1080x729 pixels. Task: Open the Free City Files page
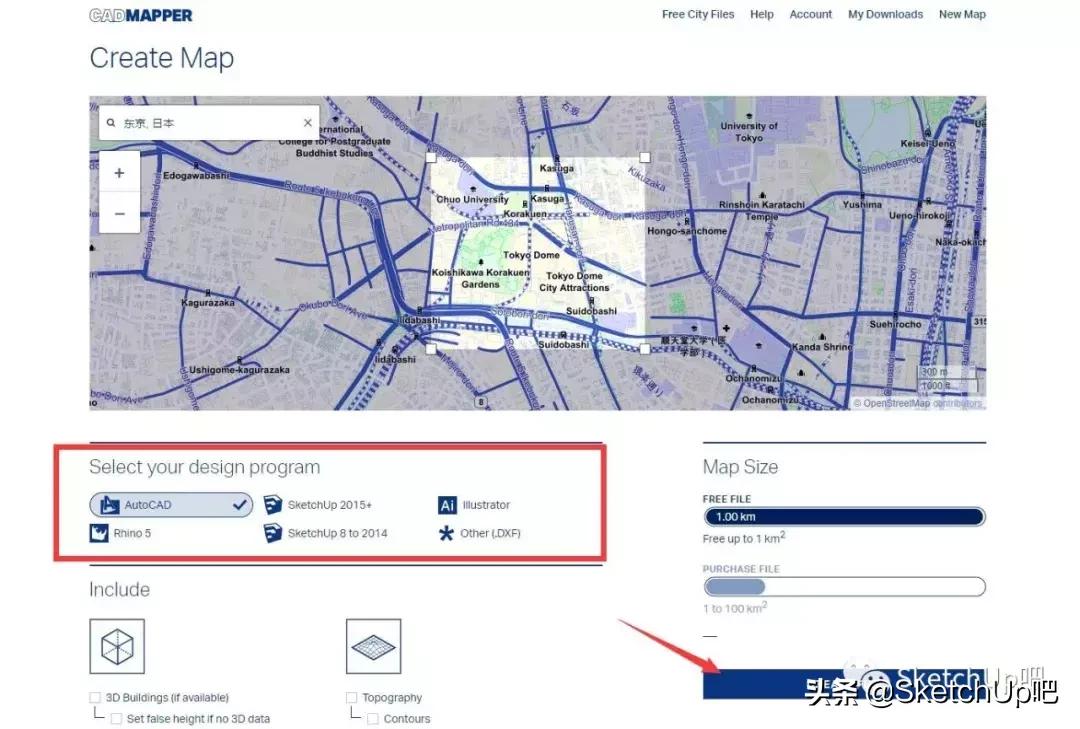(698, 14)
